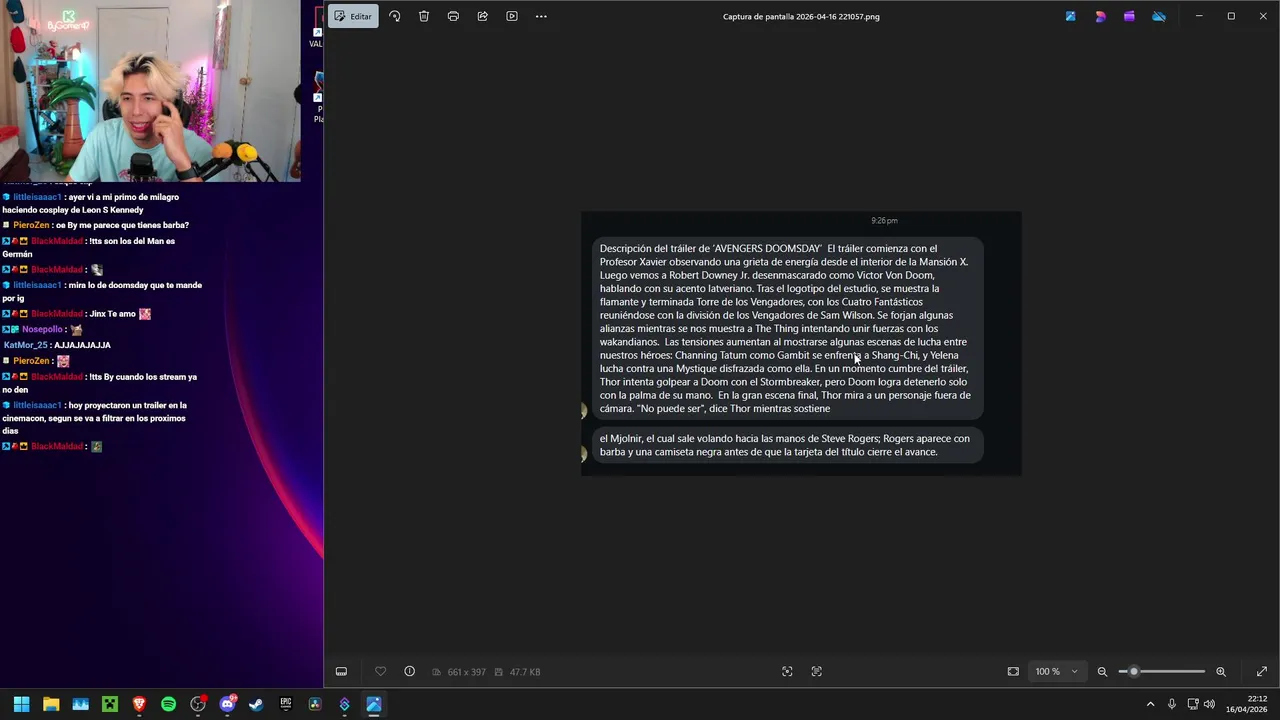
Task: Click the 661 x 397 dimensions text
Action: pos(466,672)
